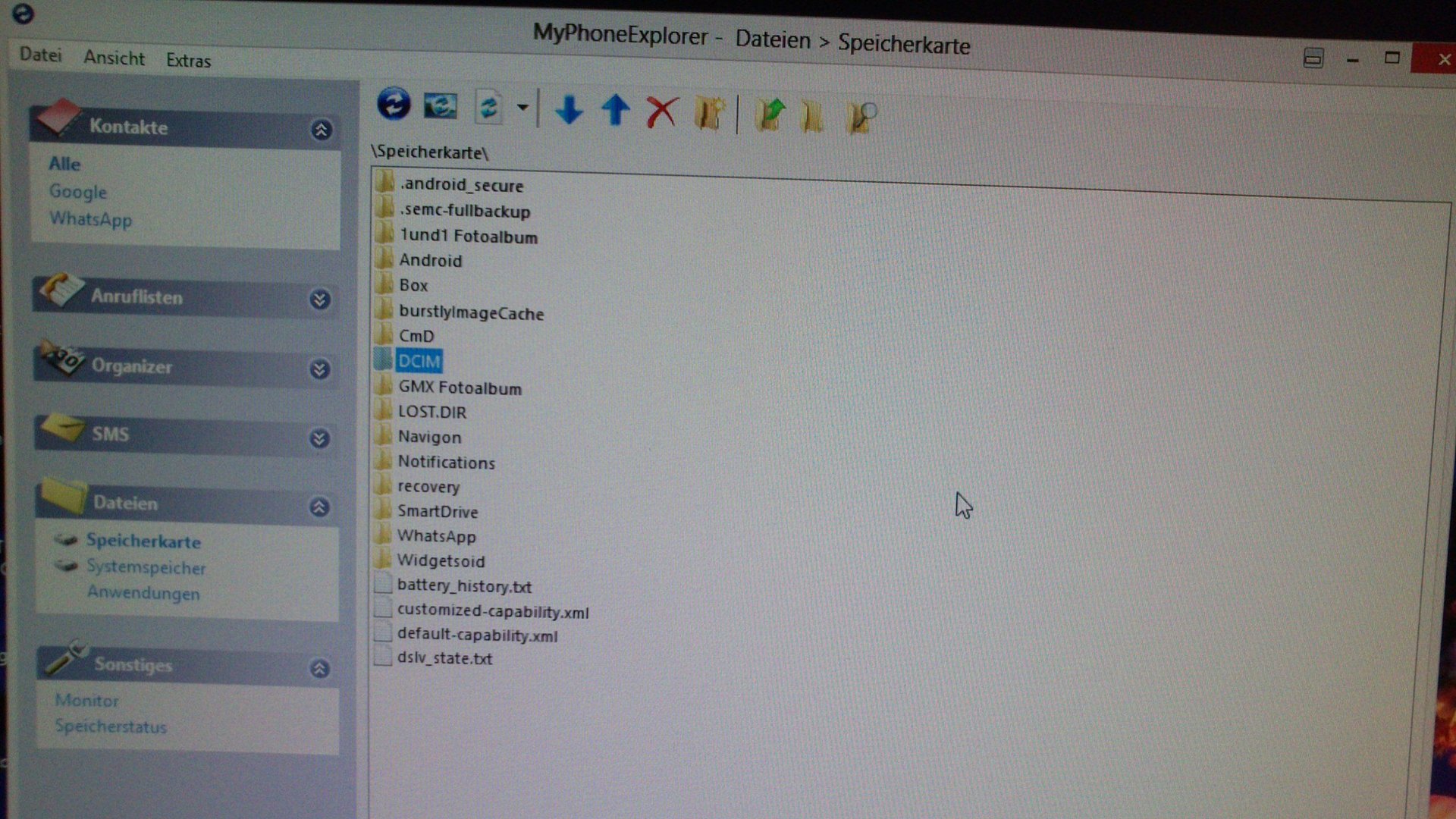Click the Anruflisten panel header
This screenshot has height=819, width=1456.
tap(186, 297)
